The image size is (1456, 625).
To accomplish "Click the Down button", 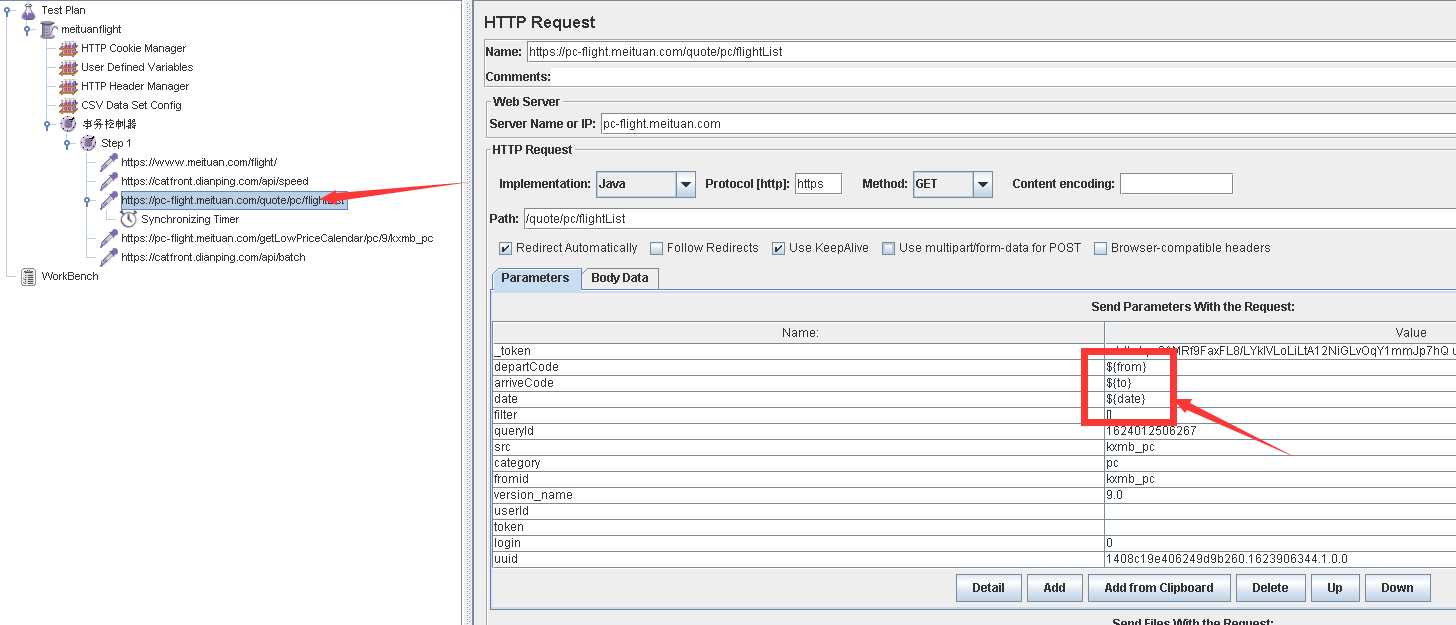I will (x=1396, y=588).
